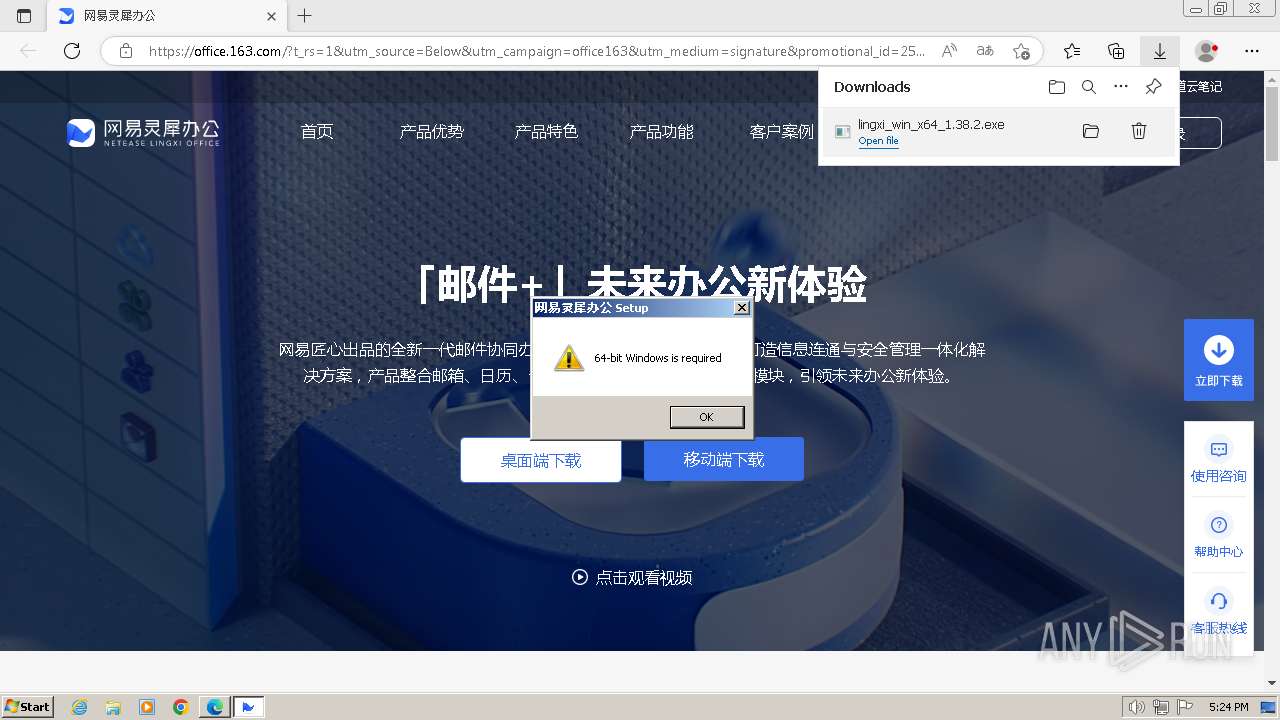Image resolution: width=1280 pixels, height=720 pixels.
Task: Open tab actions menu icon
Action: point(24,16)
